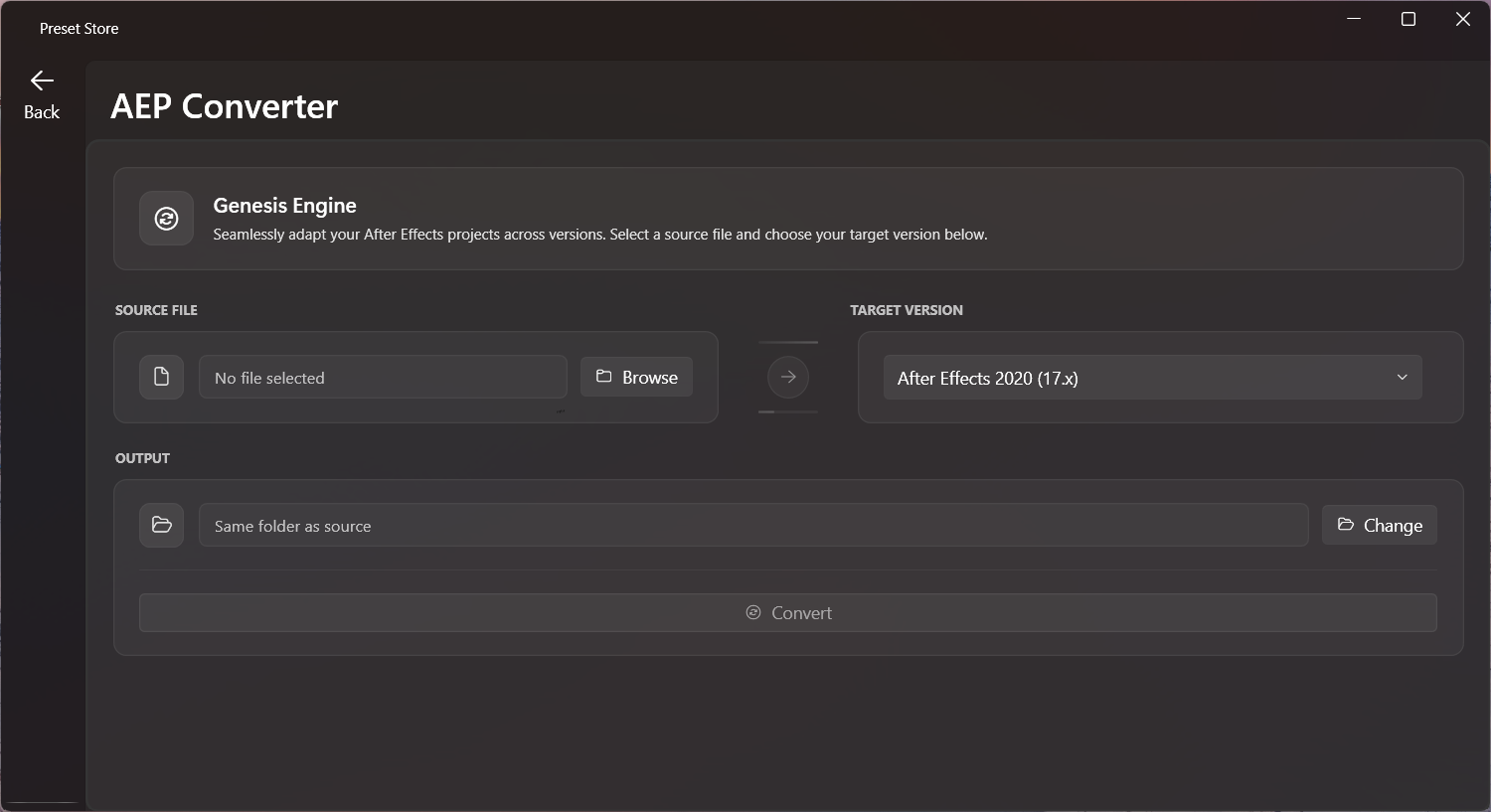This screenshot has width=1491, height=812.
Task: Click the 'No file selected' field
Action: (x=383, y=378)
